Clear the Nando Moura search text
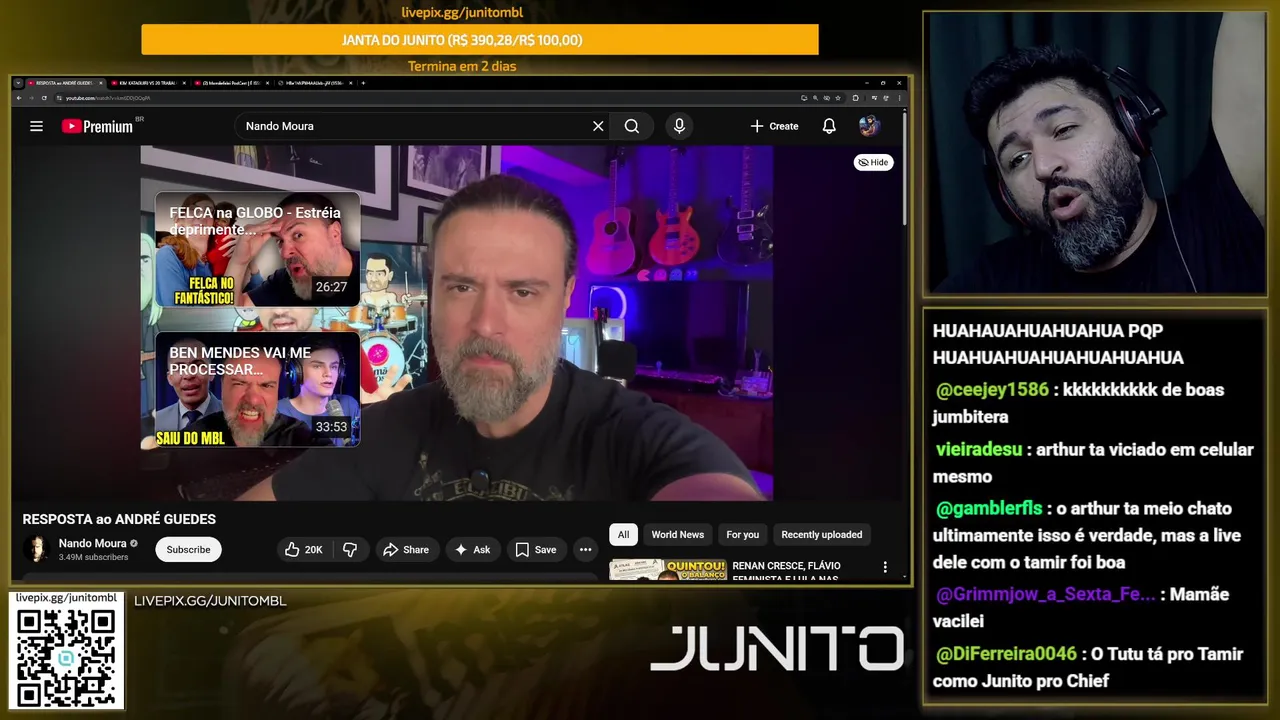This screenshot has width=1280, height=720. pyautogui.click(x=598, y=126)
